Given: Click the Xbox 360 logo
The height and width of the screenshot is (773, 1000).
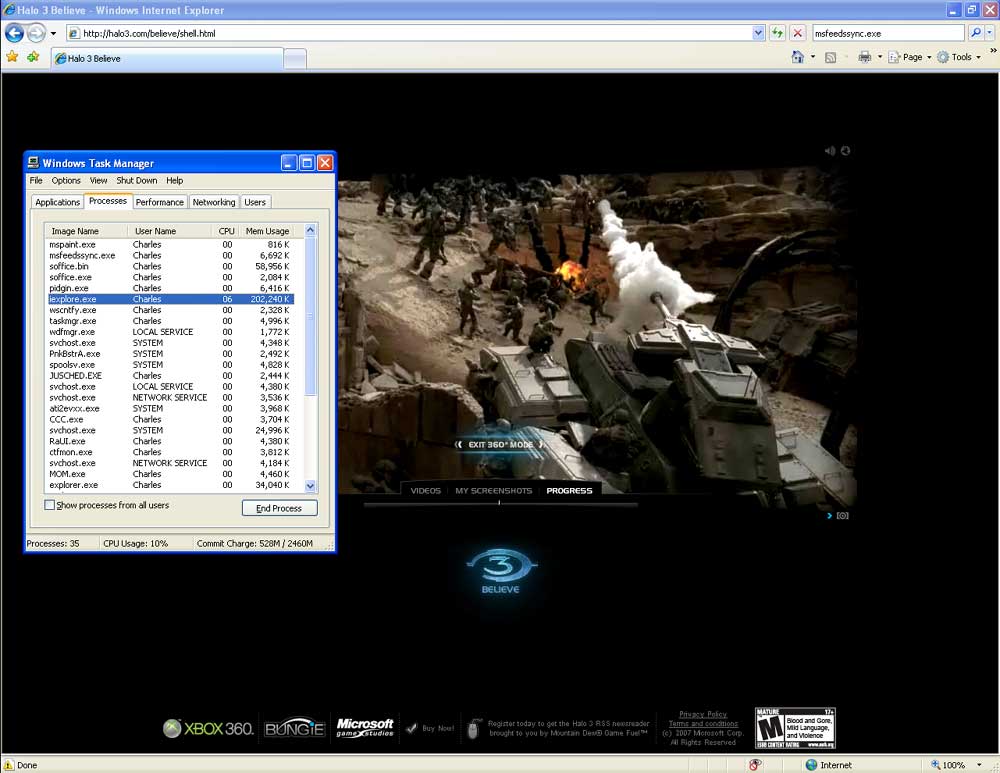Looking at the screenshot, I should (x=208, y=728).
